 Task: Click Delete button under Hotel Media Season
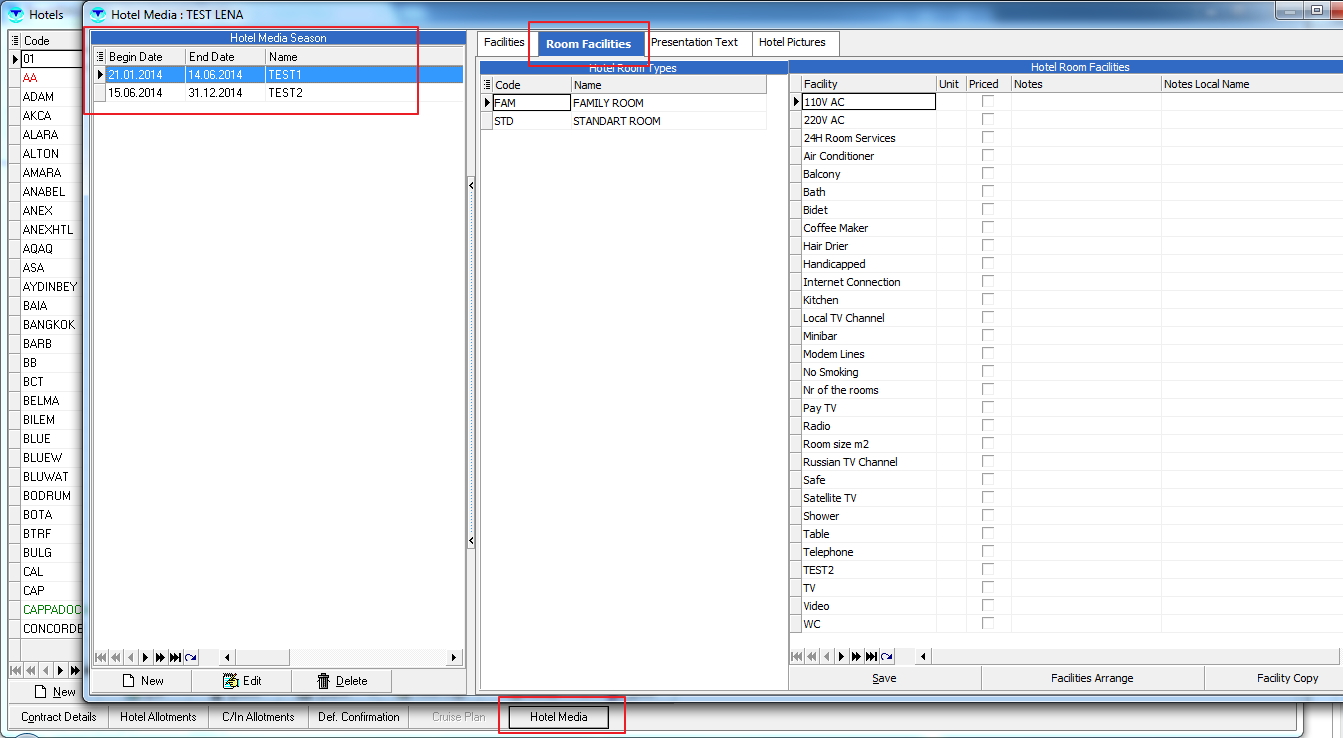[x=341, y=681]
